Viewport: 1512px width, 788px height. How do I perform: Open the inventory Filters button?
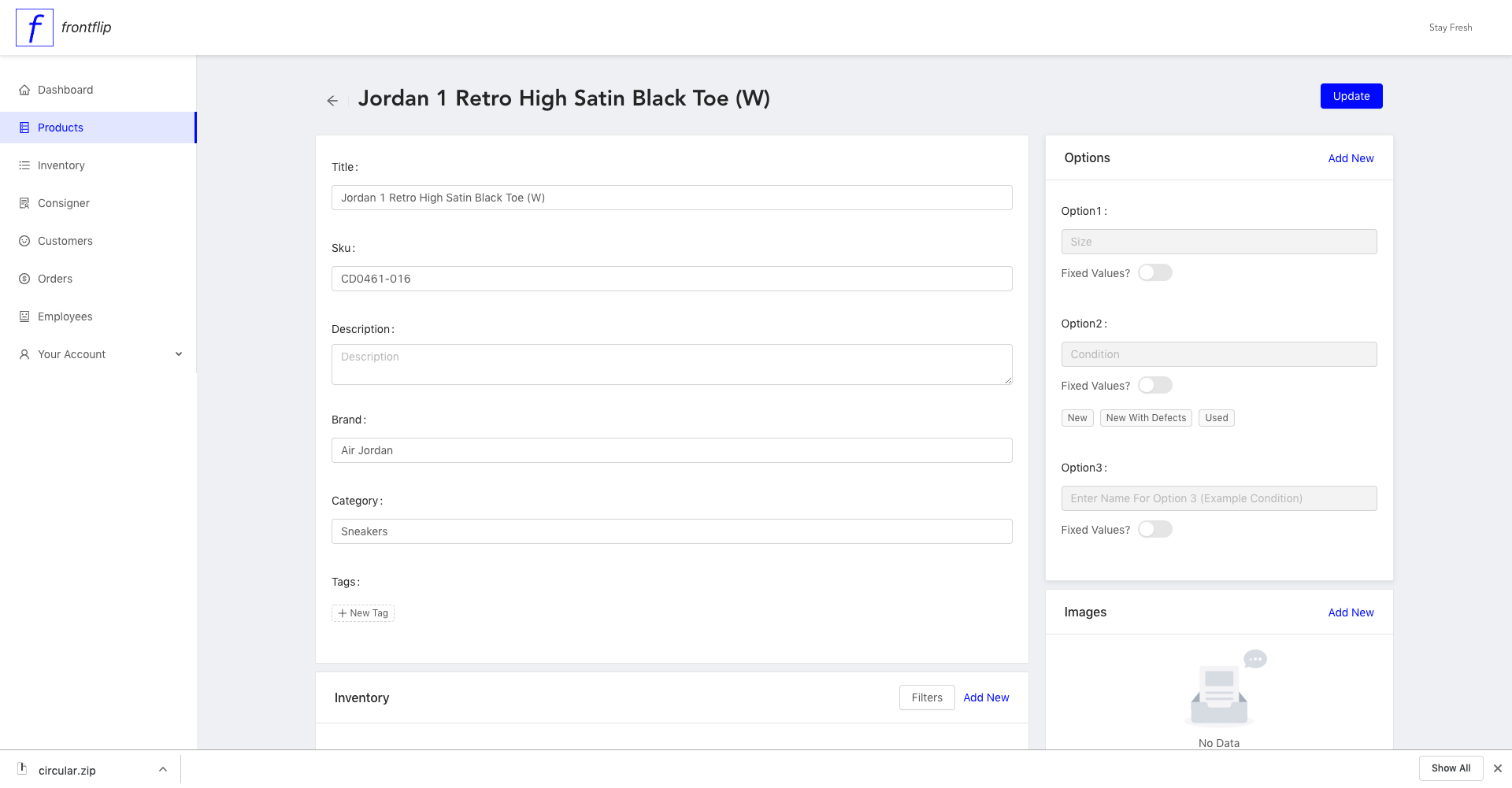coord(927,697)
